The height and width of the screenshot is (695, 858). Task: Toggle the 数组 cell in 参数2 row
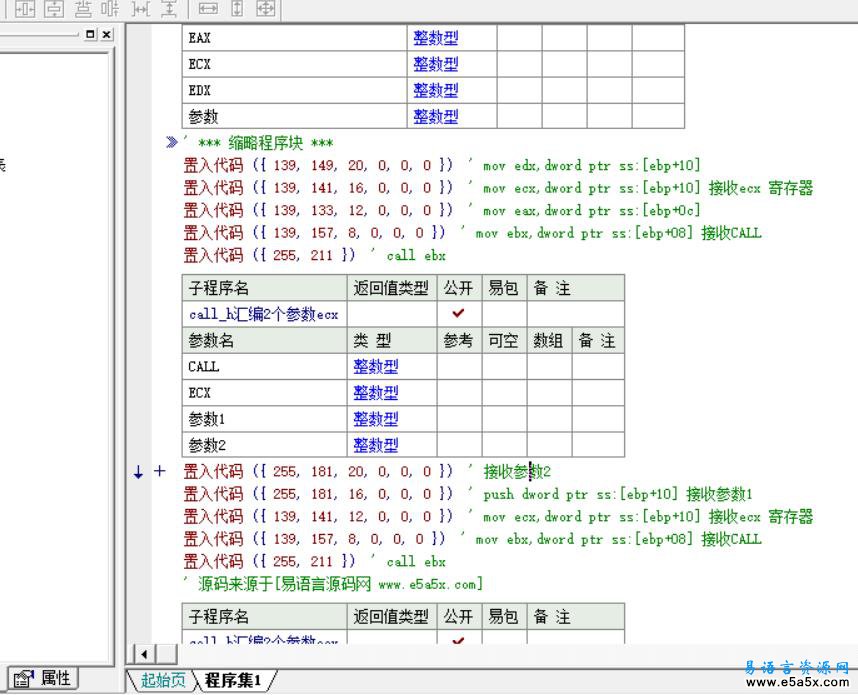(549, 445)
